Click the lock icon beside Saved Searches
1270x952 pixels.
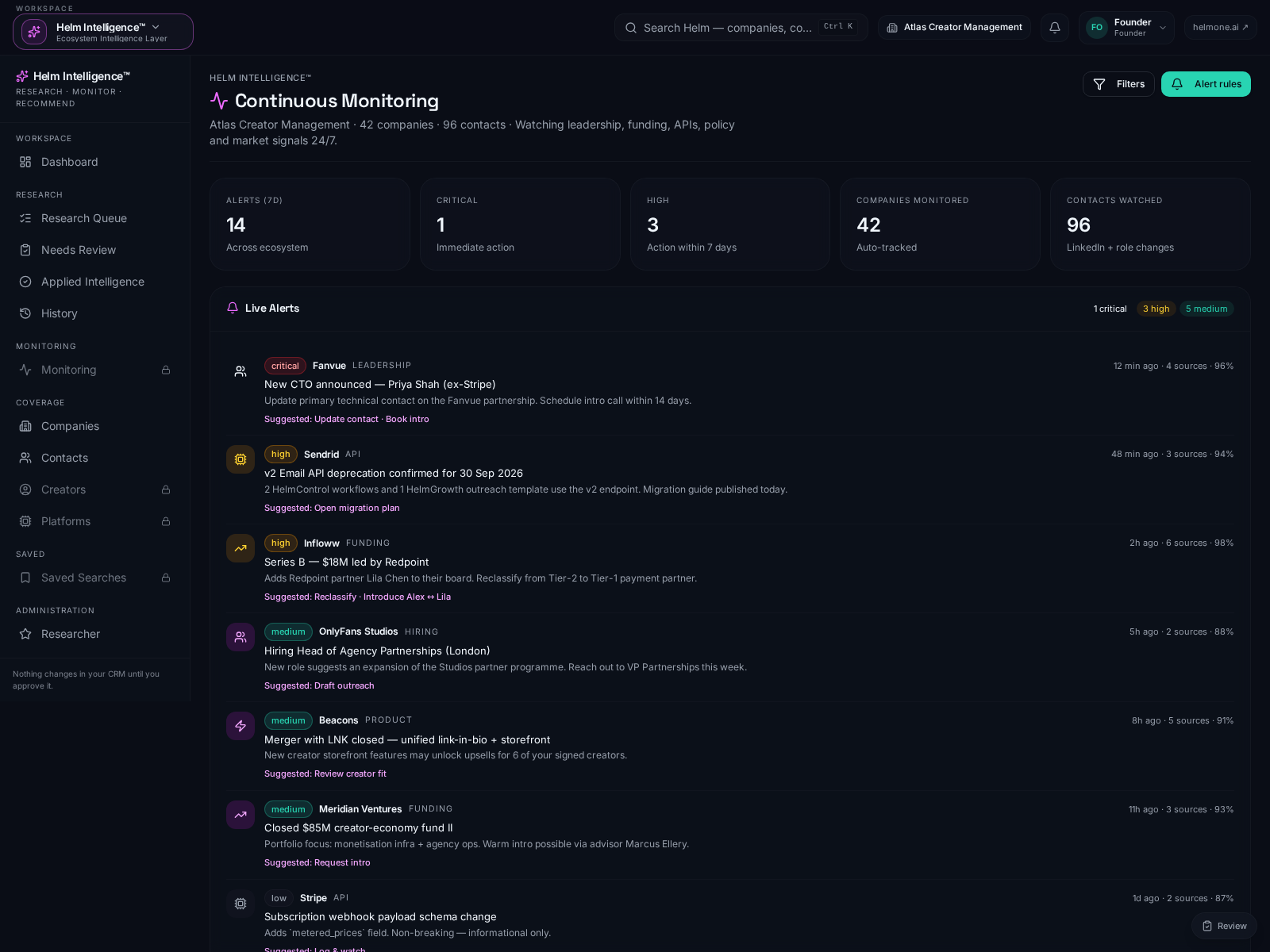[x=166, y=578]
